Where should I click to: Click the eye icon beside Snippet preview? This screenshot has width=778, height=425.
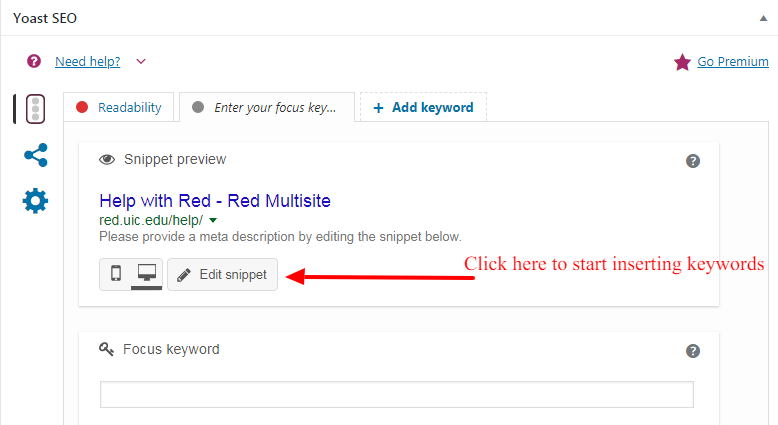(107, 160)
